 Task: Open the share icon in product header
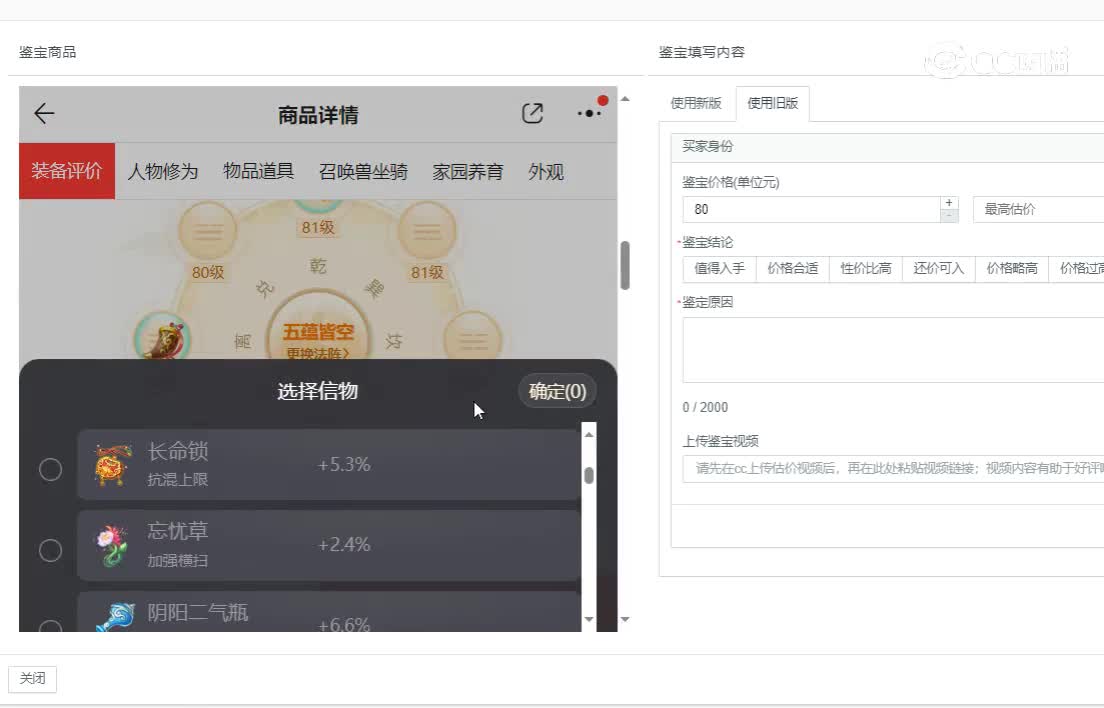tap(532, 113)
